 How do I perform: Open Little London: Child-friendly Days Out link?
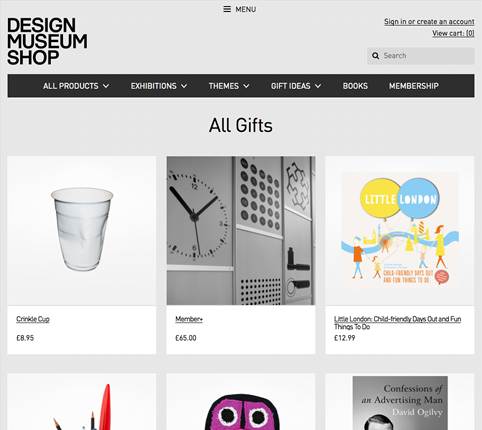pyautogui.click(x=397, y=323)
